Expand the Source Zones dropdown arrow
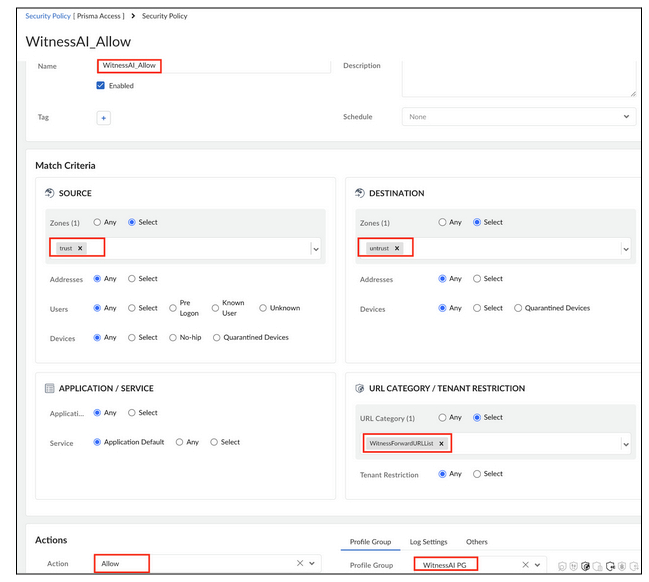649x582 pixels. pos(316,249)
